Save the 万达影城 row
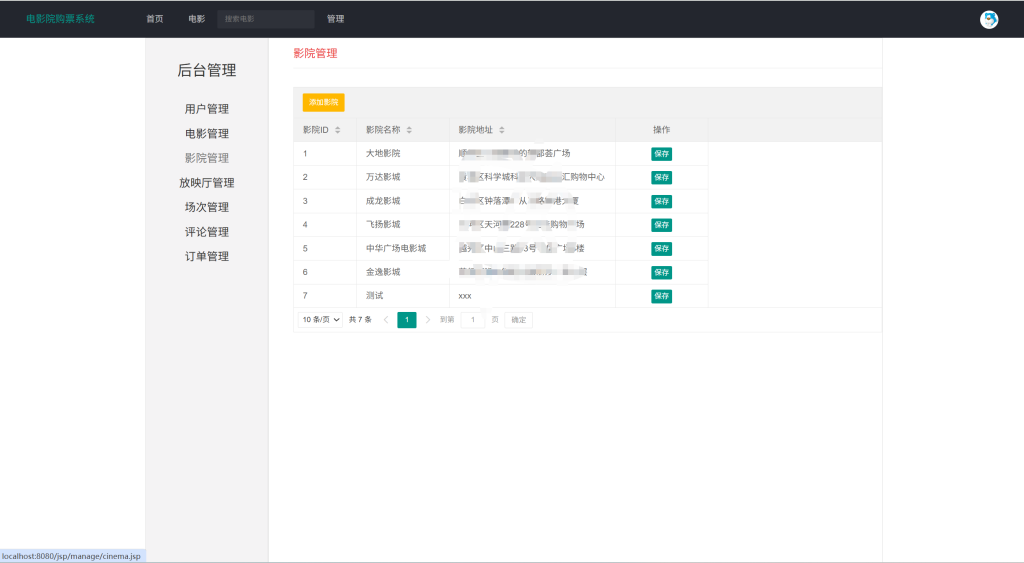 pyautogui.click(x=662, y=178)
